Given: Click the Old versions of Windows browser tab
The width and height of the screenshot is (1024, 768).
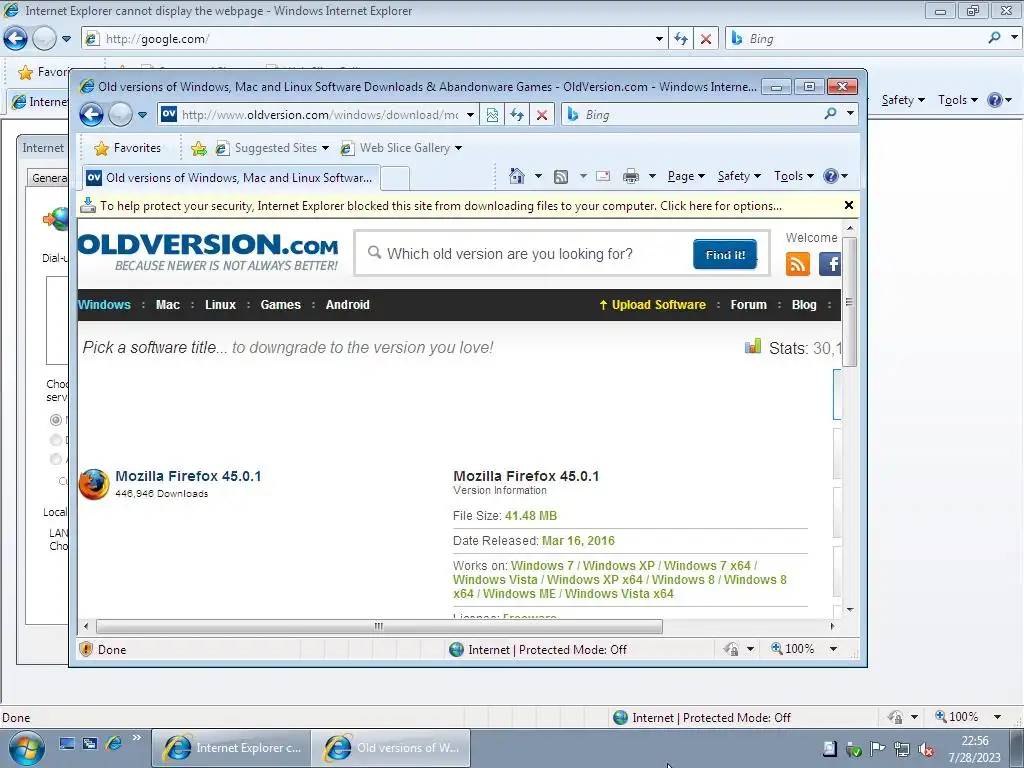Looking at the screenshot, I should point(231,178).
